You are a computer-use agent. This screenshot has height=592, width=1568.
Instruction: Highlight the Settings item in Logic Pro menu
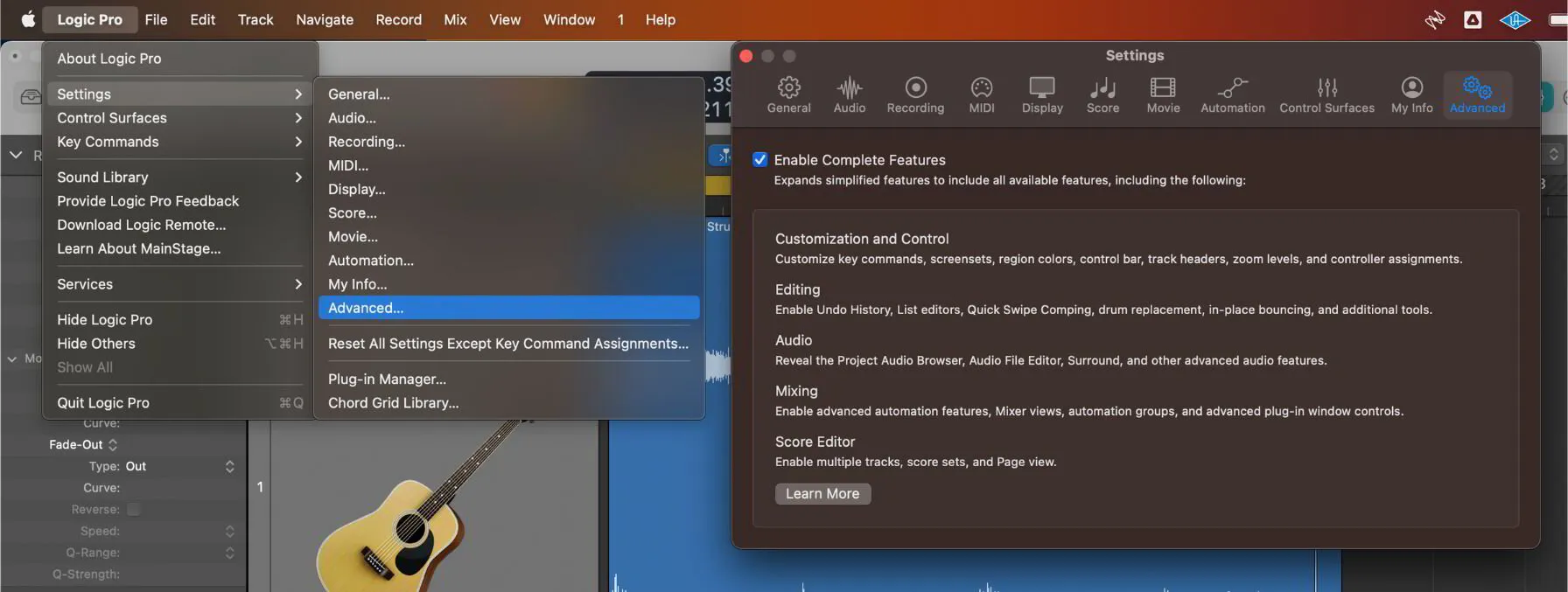tap(178, 94)
